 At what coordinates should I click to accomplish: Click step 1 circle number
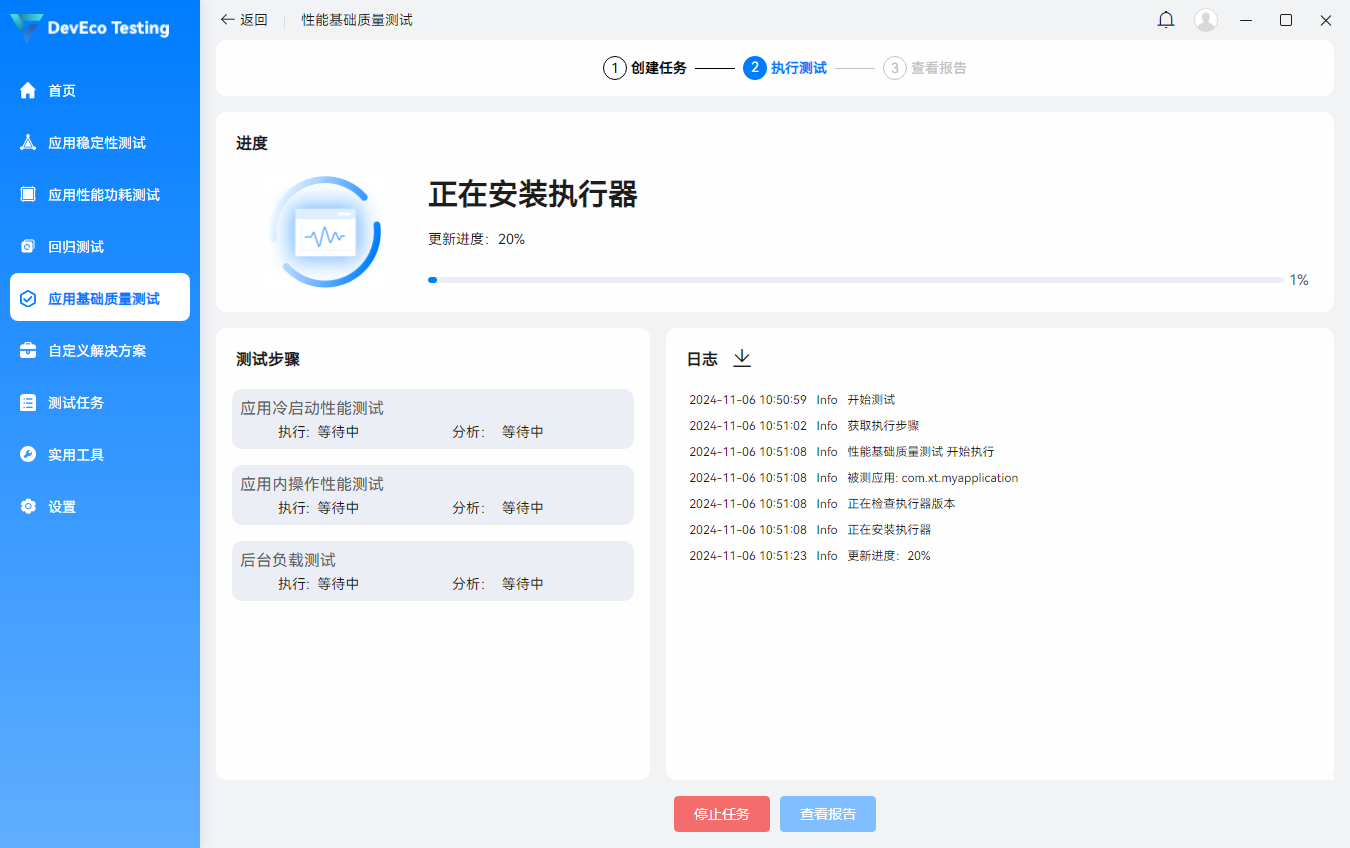[x=614, y=68]
